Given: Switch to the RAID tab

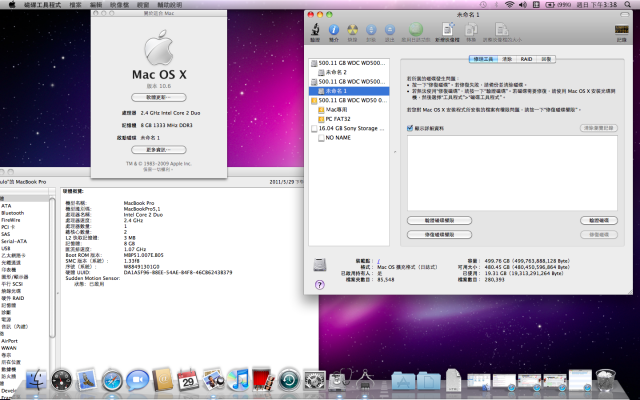Looking at the screenshot, I should (x=526, y=59).
